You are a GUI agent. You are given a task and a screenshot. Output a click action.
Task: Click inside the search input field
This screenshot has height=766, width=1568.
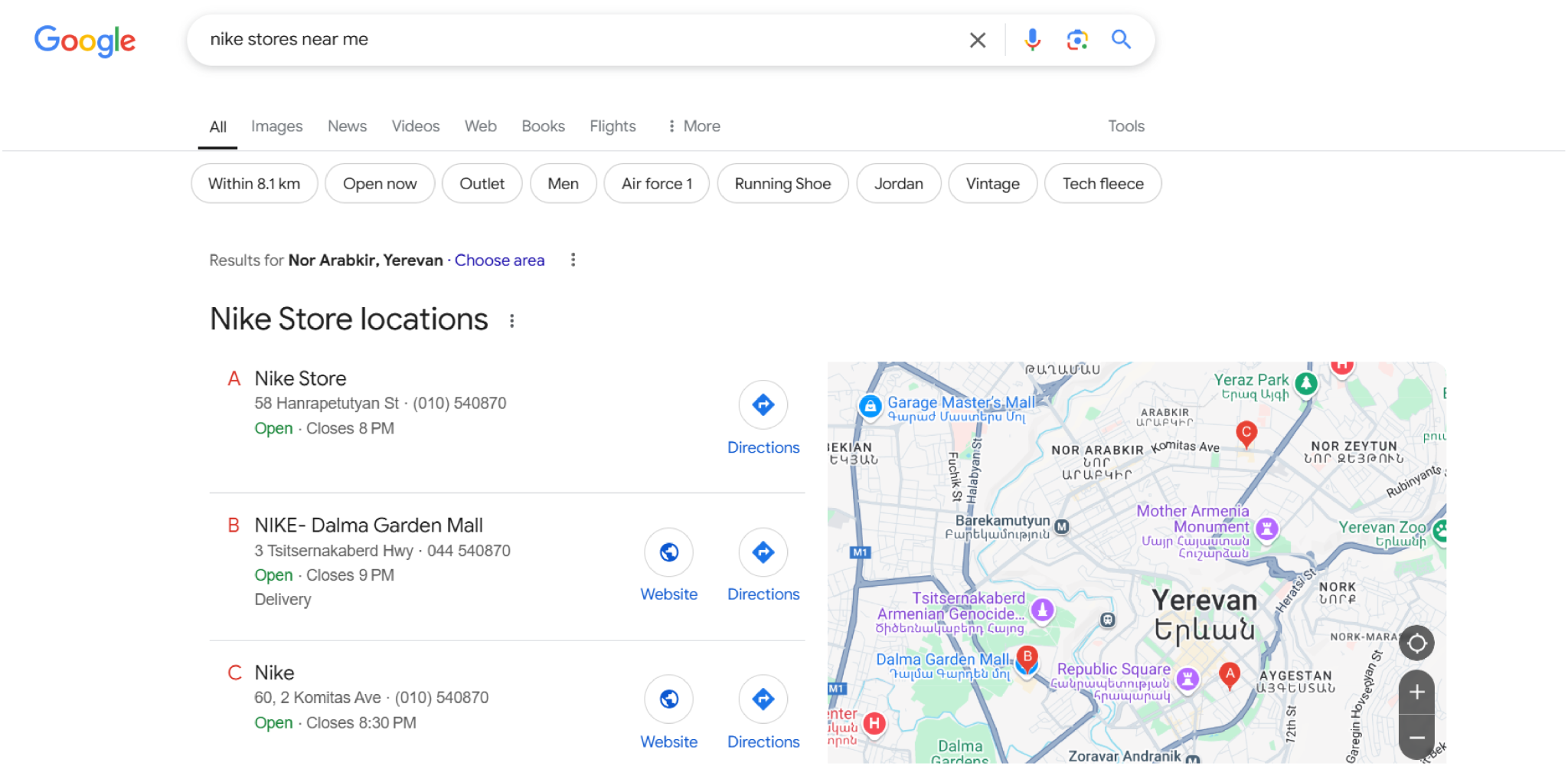(x=536, y=39)
